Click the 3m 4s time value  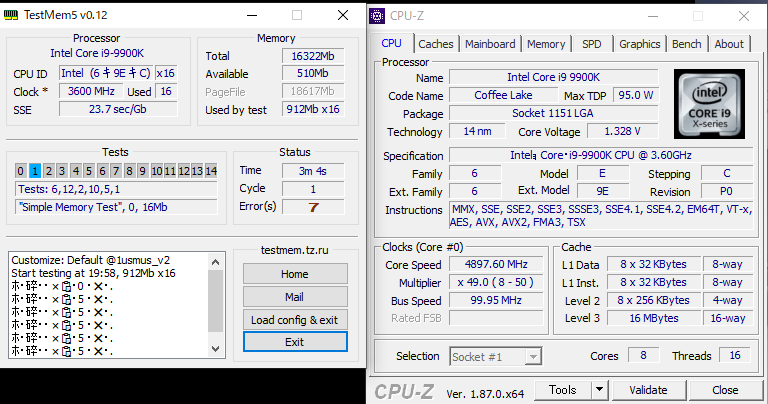(x=313, y=171)
